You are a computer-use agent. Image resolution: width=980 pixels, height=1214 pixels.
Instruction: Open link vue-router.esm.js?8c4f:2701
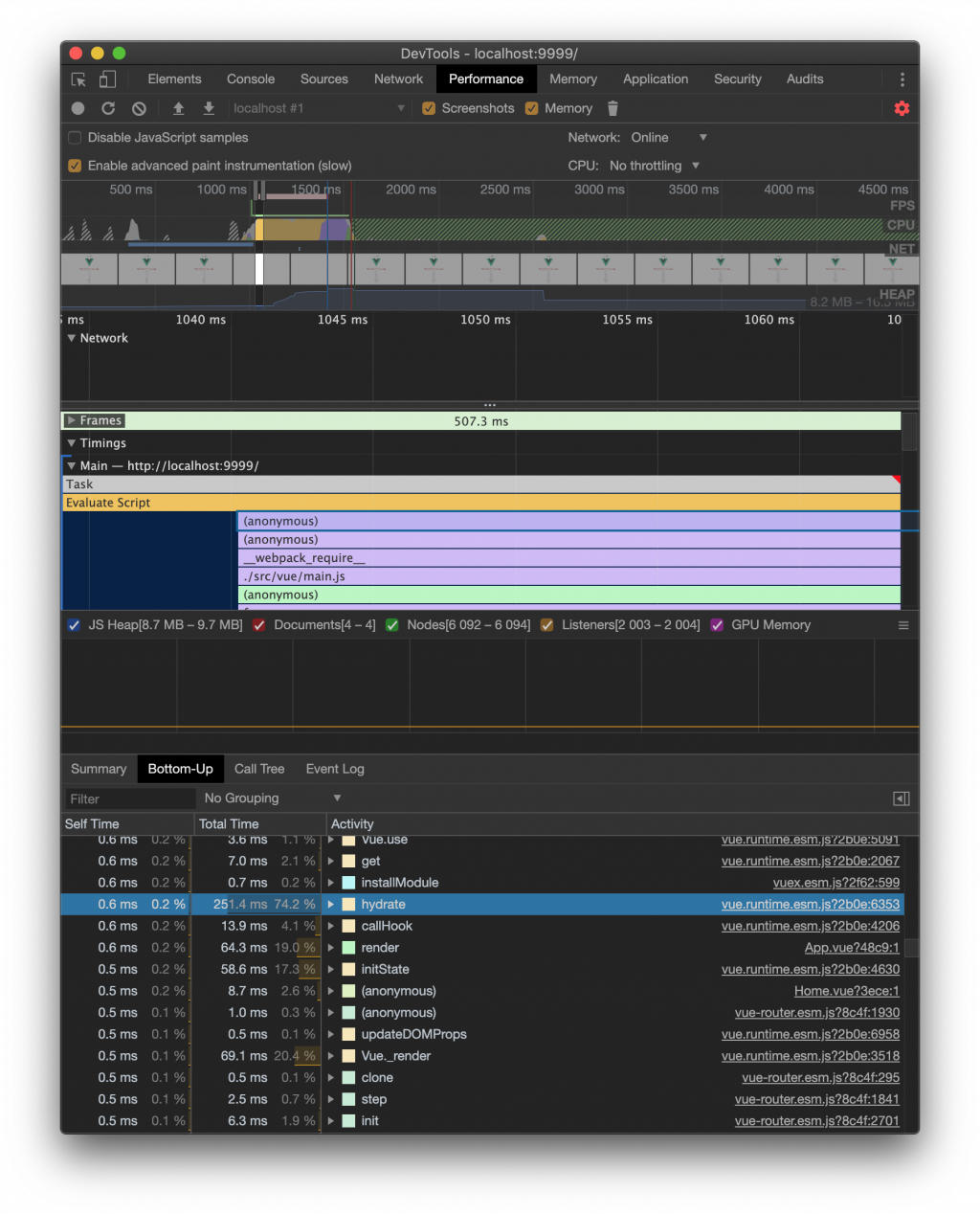click(817, 1120)
